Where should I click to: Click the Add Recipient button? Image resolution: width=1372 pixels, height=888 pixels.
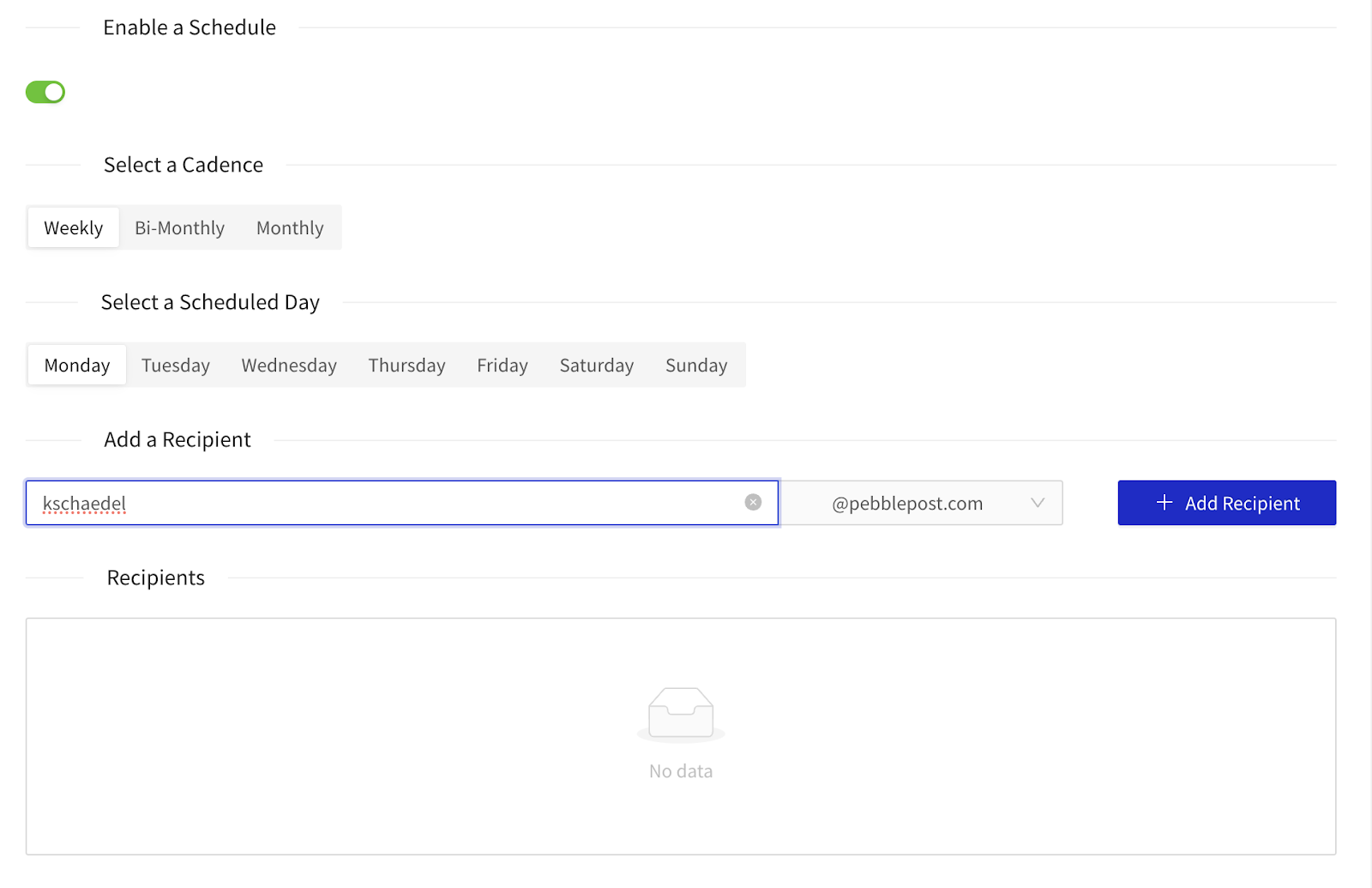click(x=1226, y=503)
